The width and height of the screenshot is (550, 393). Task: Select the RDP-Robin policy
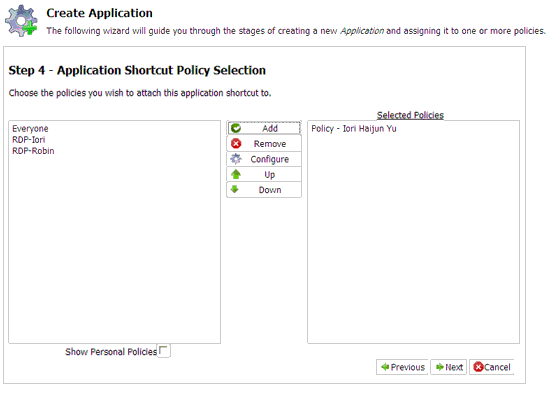point(33,151)
